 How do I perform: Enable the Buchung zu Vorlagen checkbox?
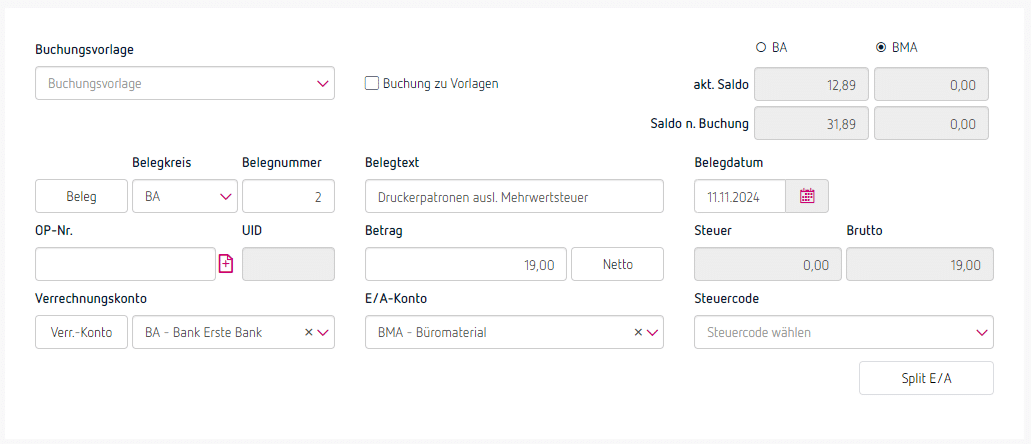click(x=372, y=84)
